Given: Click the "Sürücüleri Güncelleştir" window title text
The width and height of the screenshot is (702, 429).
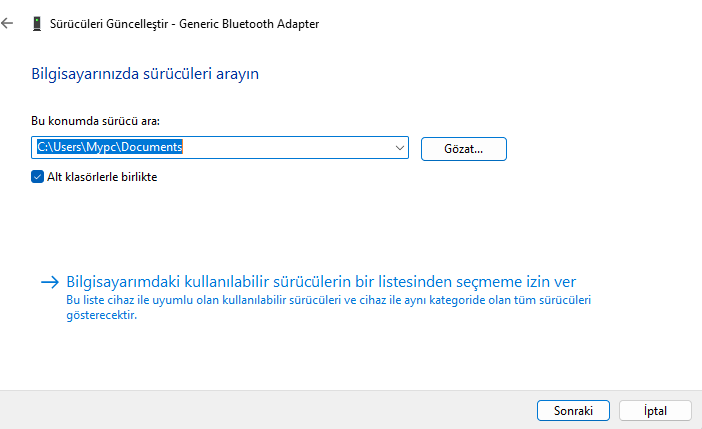Looking at the screenshot, I should click(110, 22).
